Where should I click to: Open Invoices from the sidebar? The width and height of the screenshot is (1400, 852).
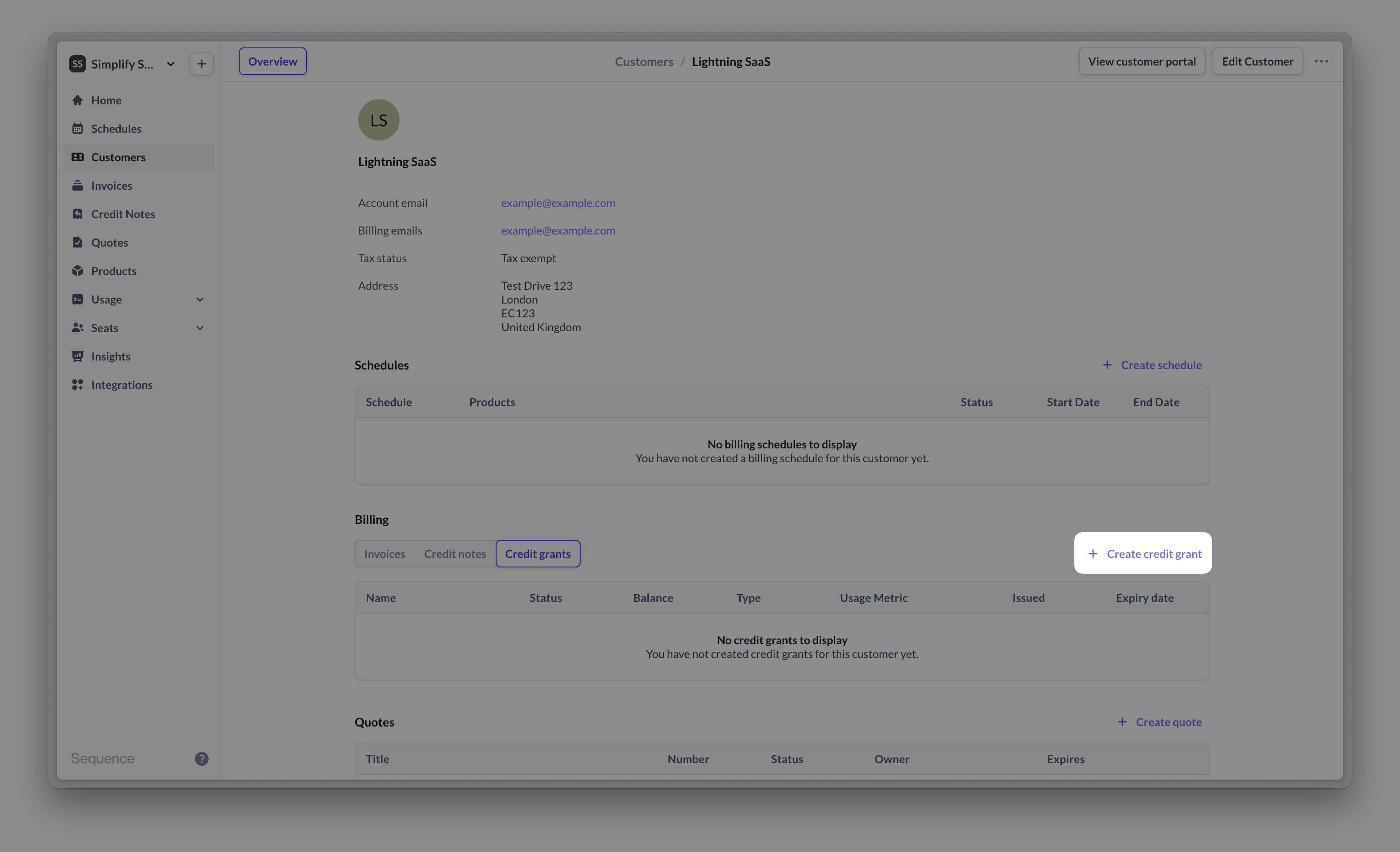pyautogui.click(x=139, y=185)
